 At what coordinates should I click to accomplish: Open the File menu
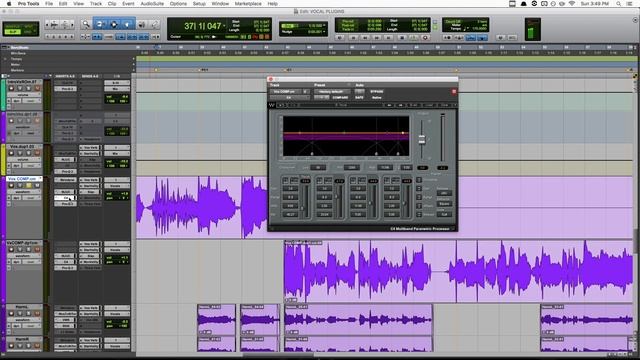49,4
